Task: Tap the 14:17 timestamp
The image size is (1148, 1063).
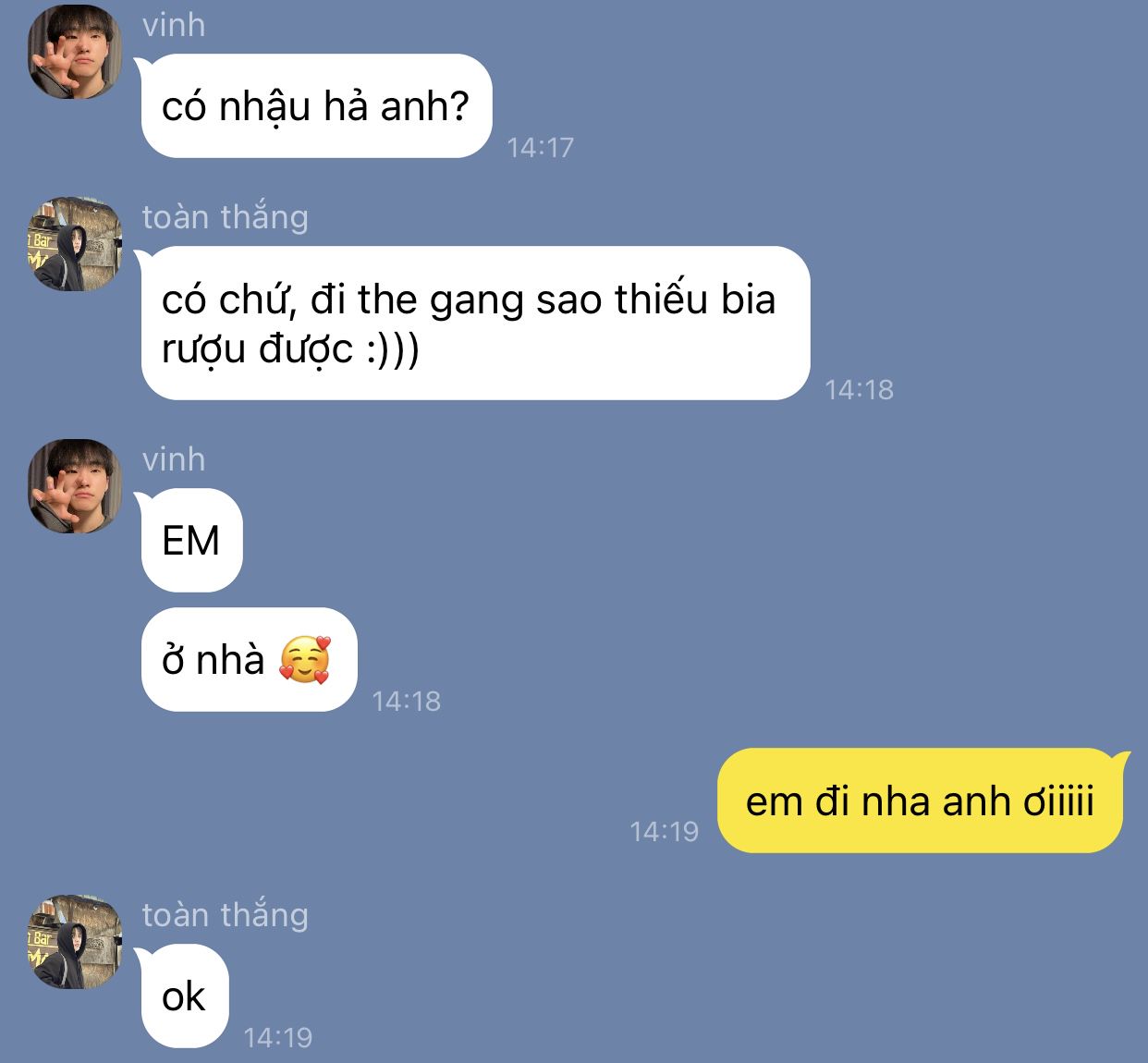Action: point(541,147)
